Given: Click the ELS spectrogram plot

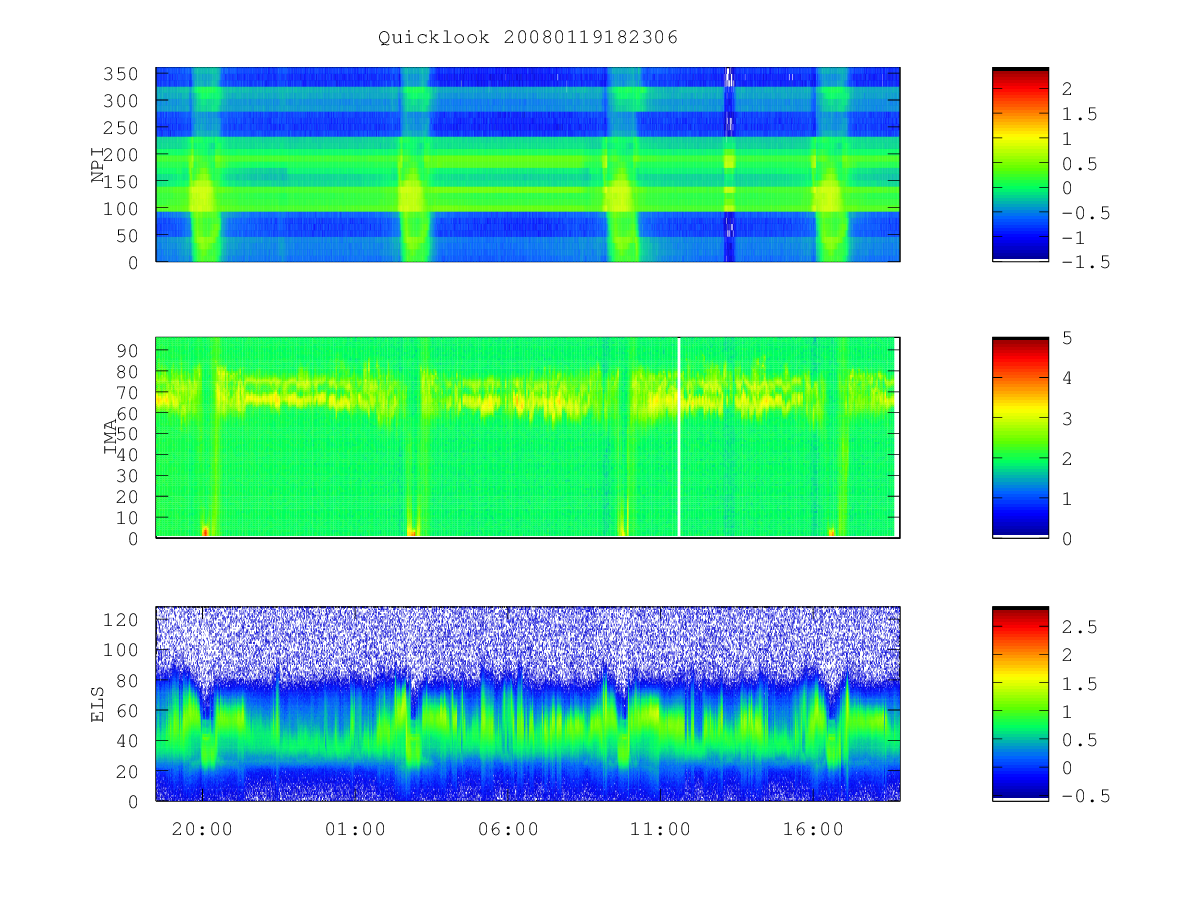Looking at the screenshot, I should coord(528,704).
